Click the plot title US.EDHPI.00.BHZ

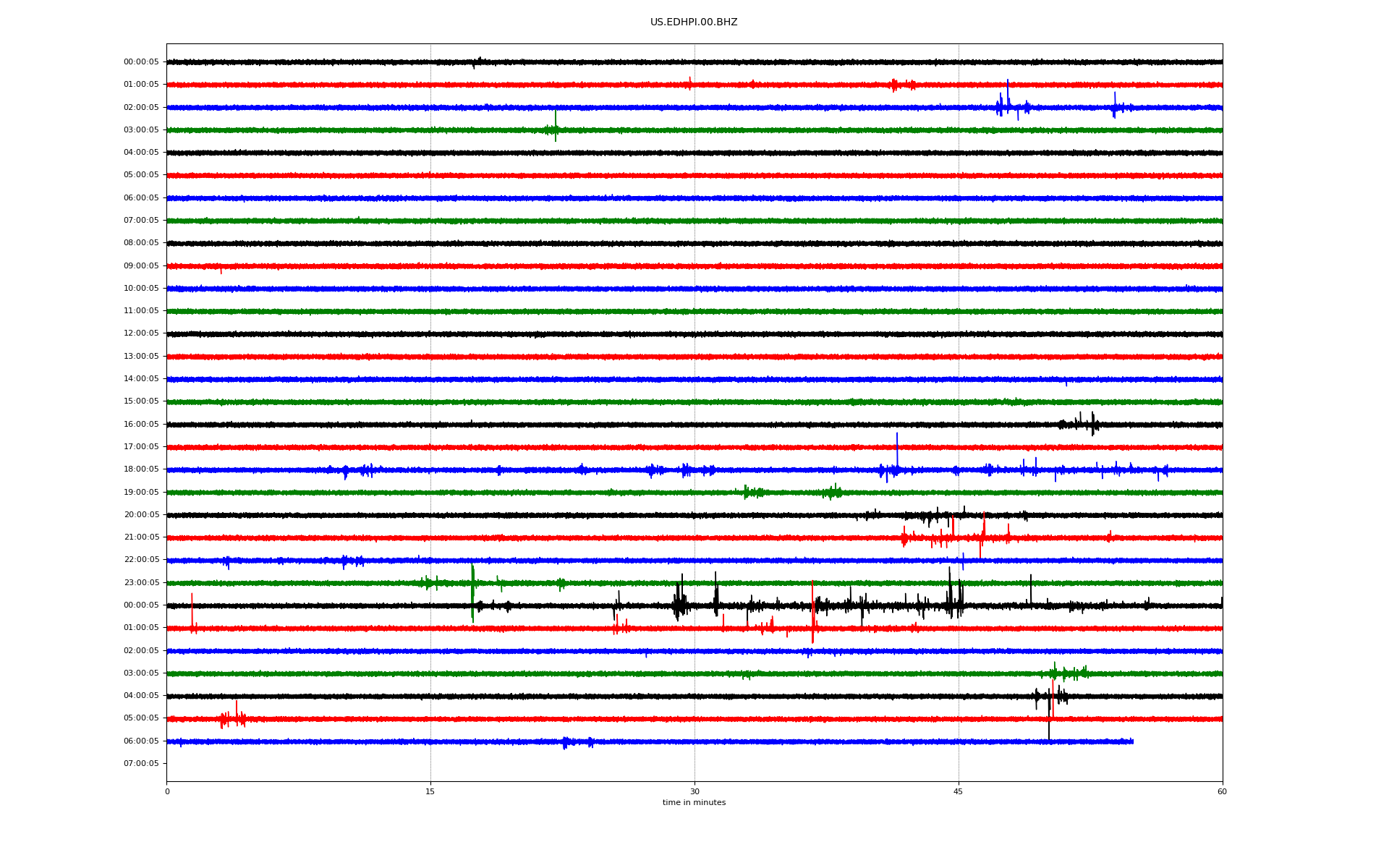tap(693, 22)
